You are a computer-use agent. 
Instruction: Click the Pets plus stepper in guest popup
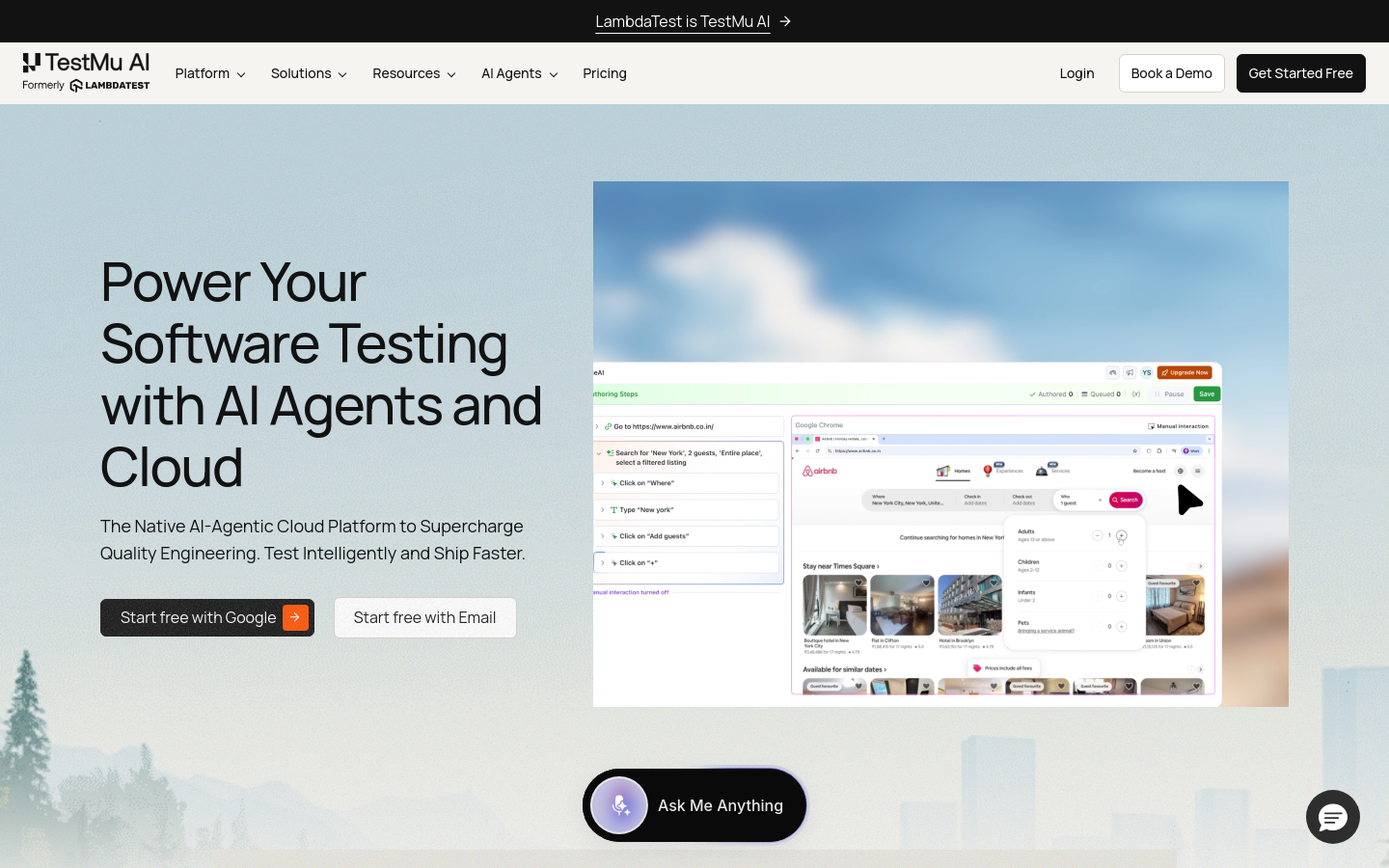click(x=1121, y=627)
